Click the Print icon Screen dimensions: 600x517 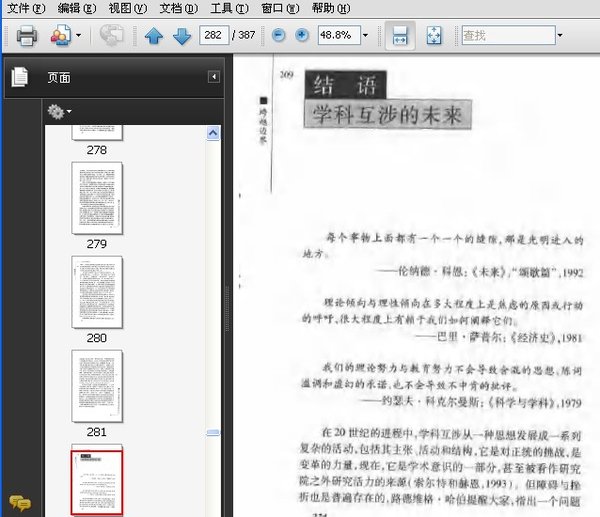(27, 36)
